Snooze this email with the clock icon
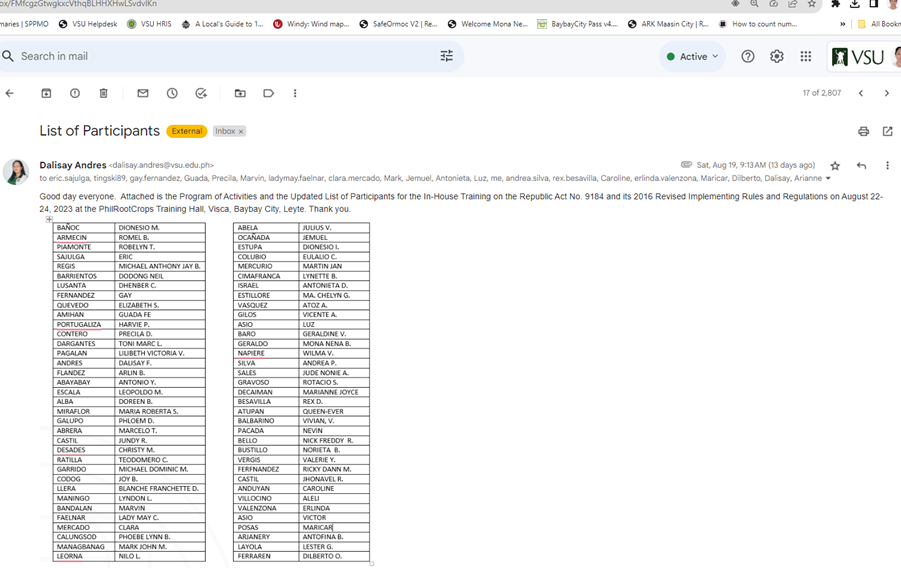 [172, 93]
